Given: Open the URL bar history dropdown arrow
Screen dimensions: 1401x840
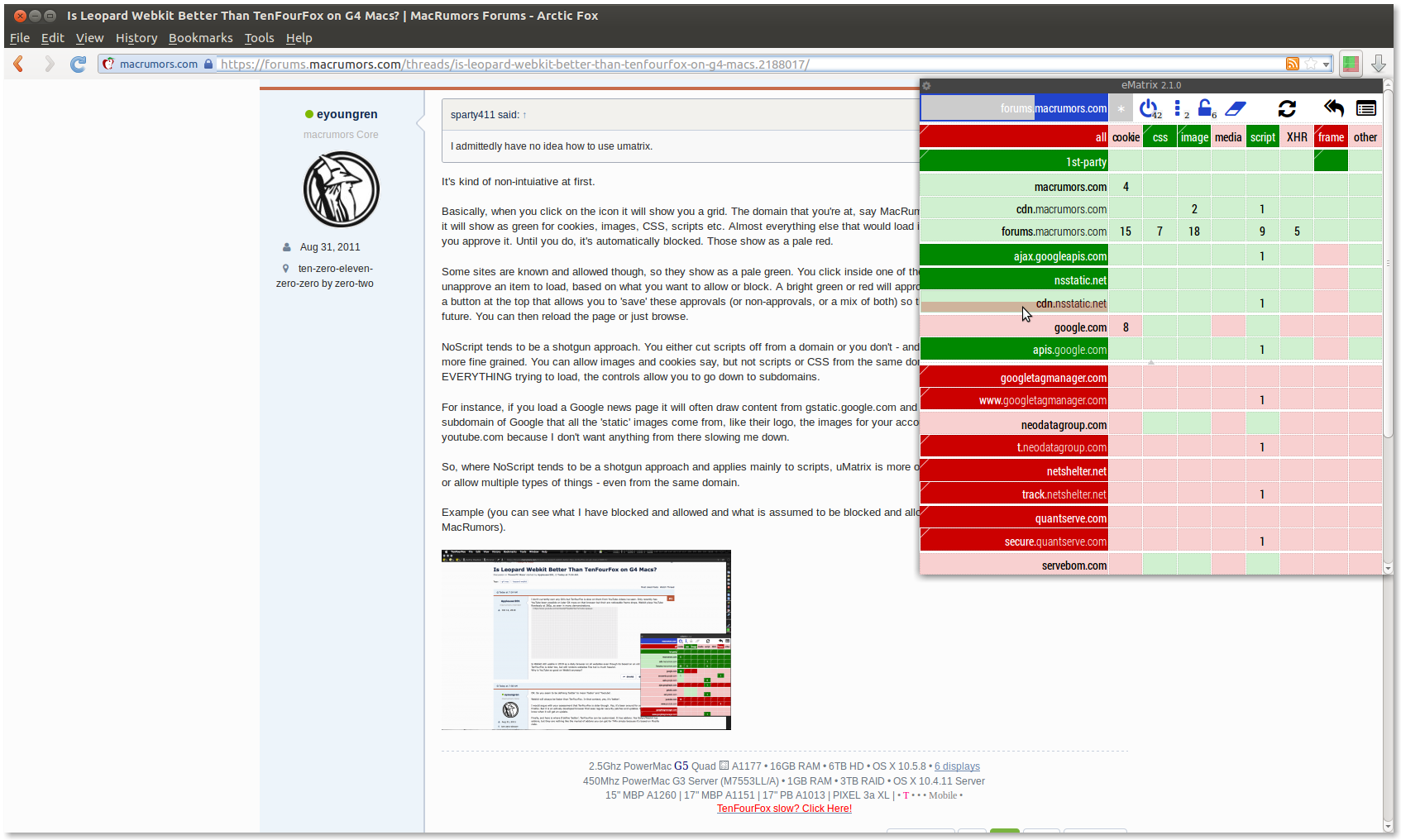Looking at the screenshot, I should coord(1326,64).
